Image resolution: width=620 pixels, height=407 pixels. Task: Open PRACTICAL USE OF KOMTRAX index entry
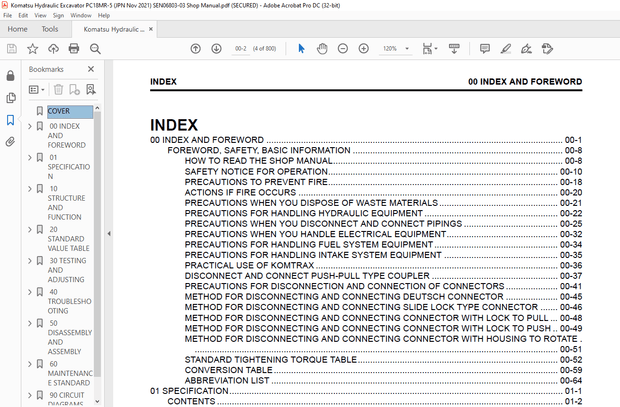[249, 265]
